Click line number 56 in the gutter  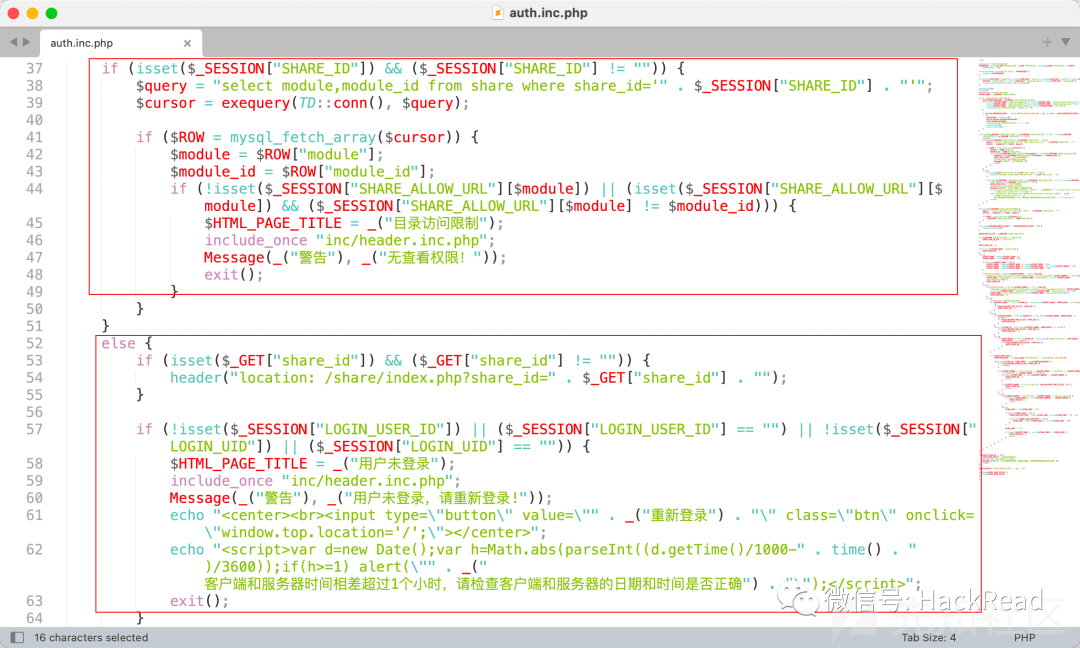click(x=34, y=412)
